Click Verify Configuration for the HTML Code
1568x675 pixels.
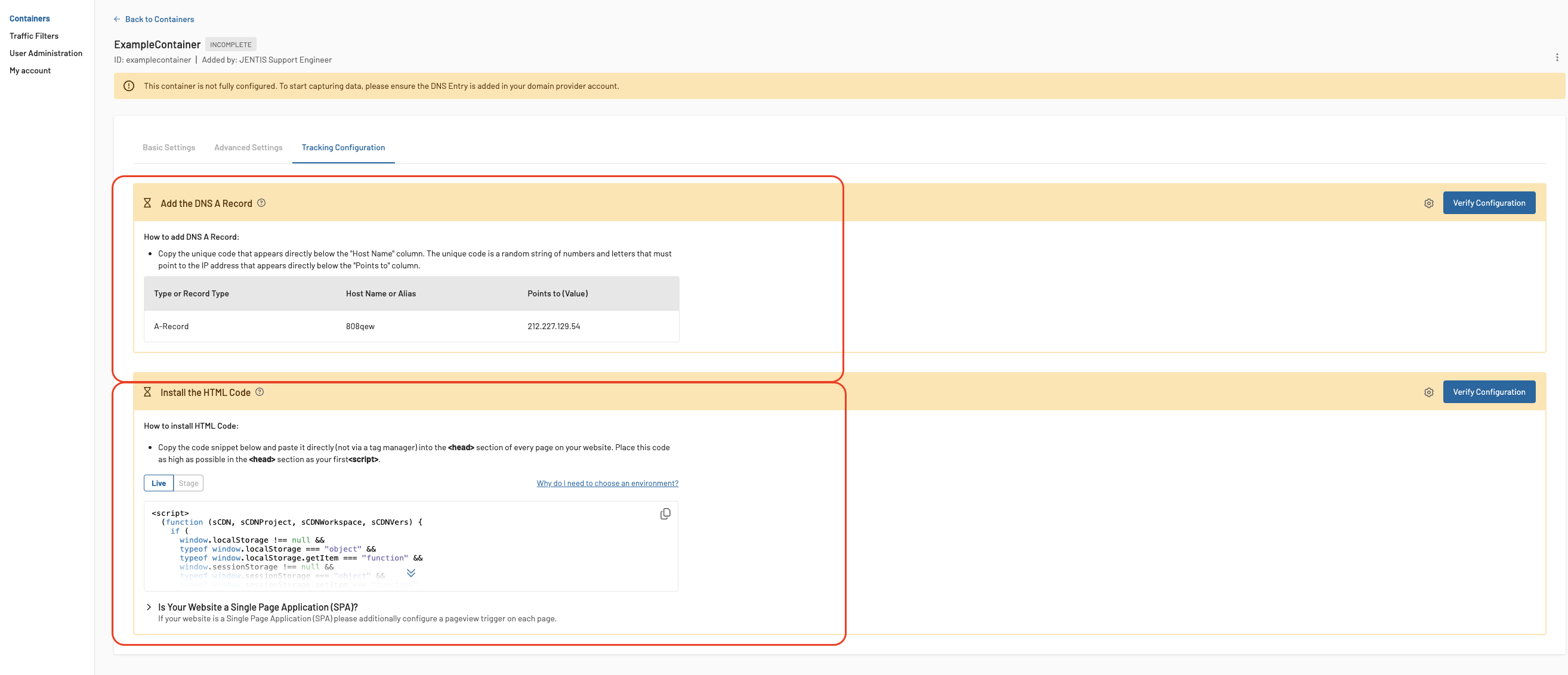1489,392
